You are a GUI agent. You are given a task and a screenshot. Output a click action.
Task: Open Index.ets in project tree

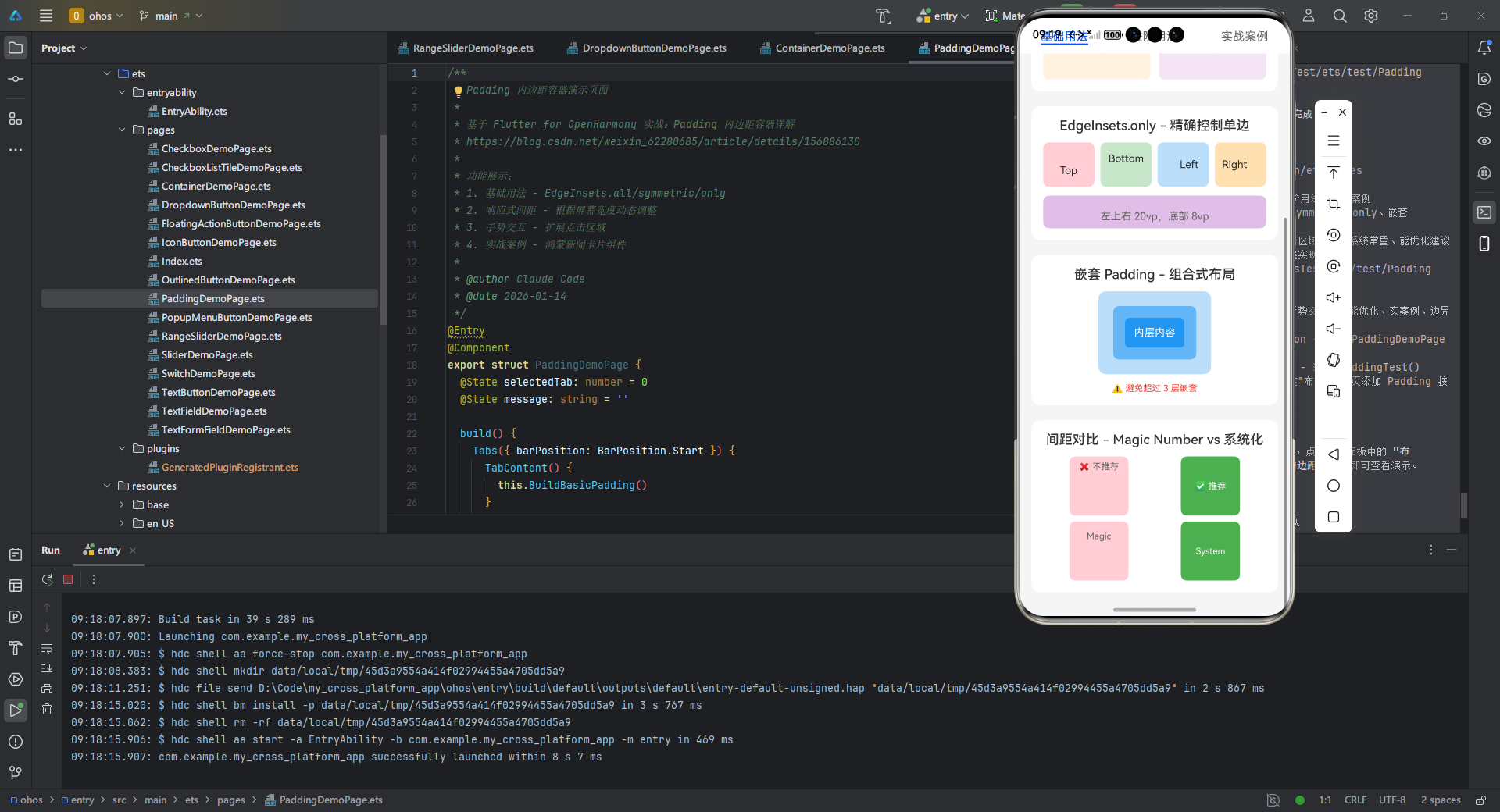click(181, 261)
